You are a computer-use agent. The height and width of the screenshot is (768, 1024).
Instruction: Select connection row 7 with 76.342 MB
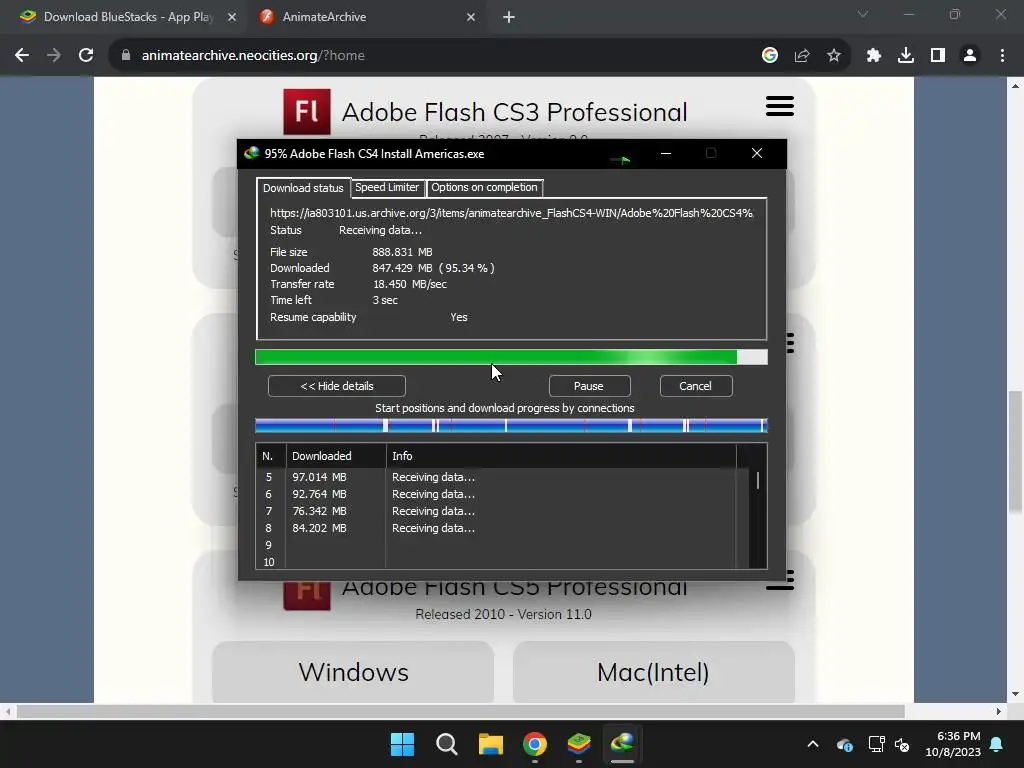point(496,511)
